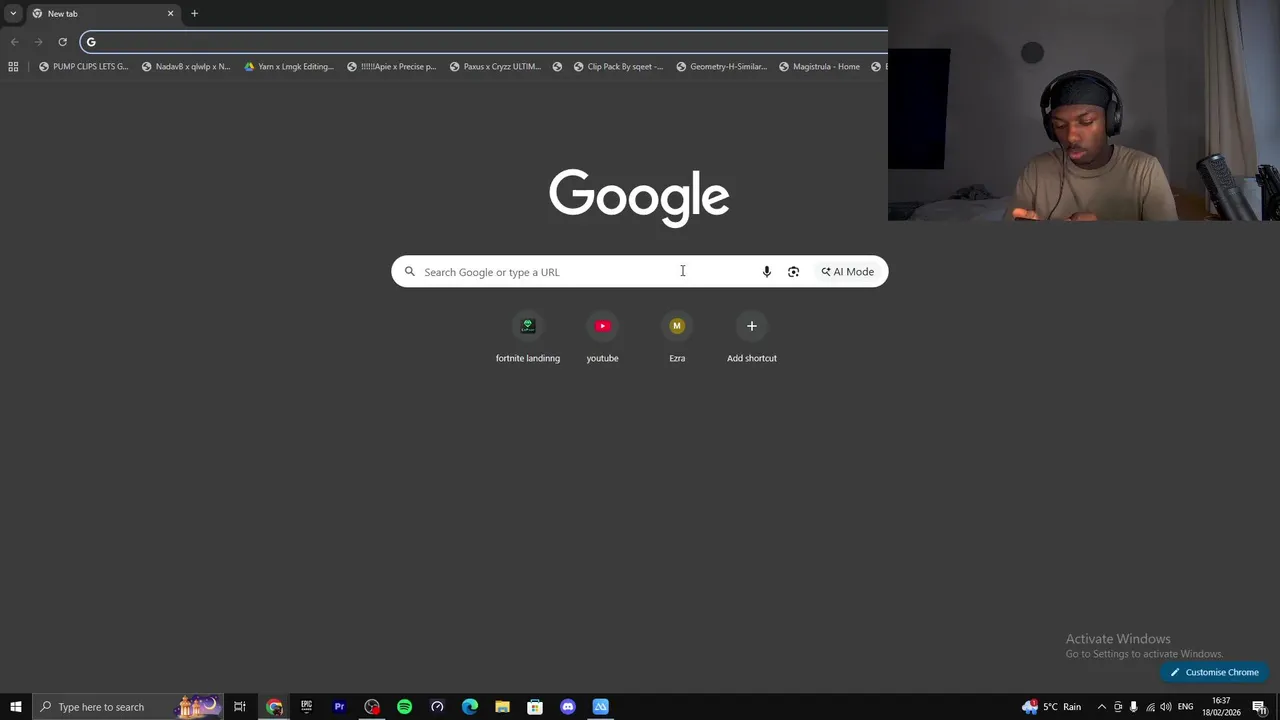
Task: Click the magnifier icon in the search box
Action: tap(409, 272)
